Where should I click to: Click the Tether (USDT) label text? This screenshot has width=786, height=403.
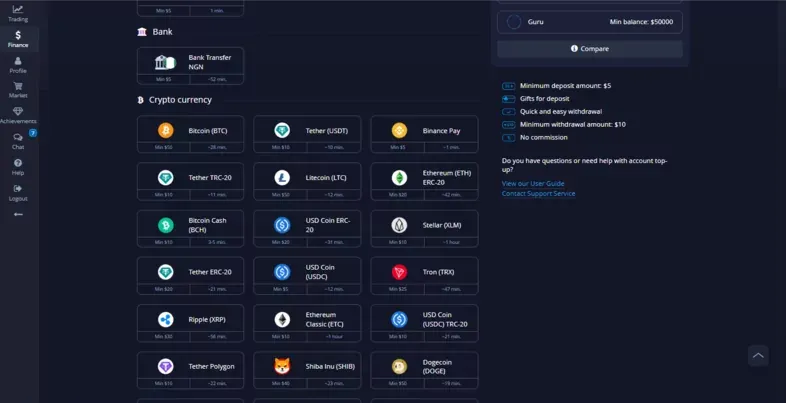click(326, 131)
